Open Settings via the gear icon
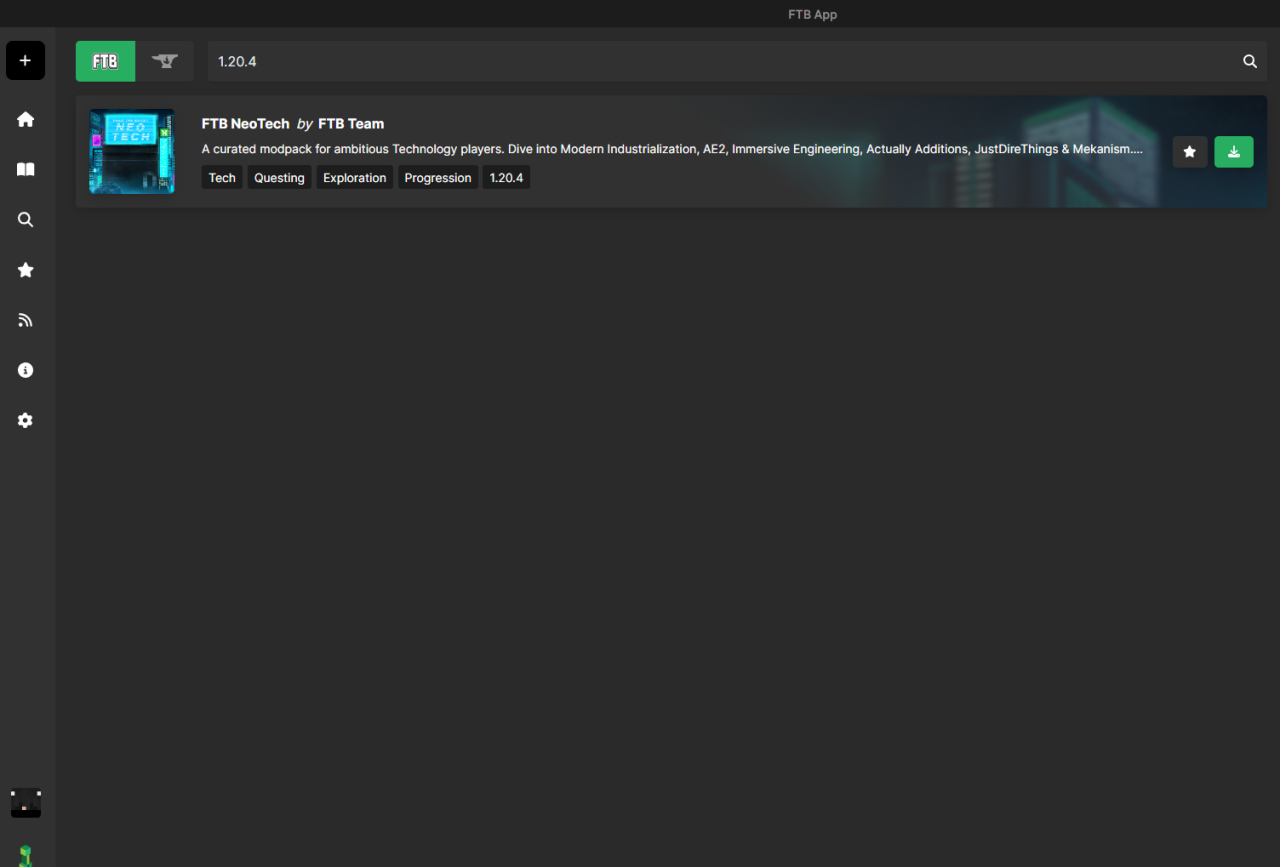Image resolution: width=1280 pixels, height=867 pixels. (25, 421)
